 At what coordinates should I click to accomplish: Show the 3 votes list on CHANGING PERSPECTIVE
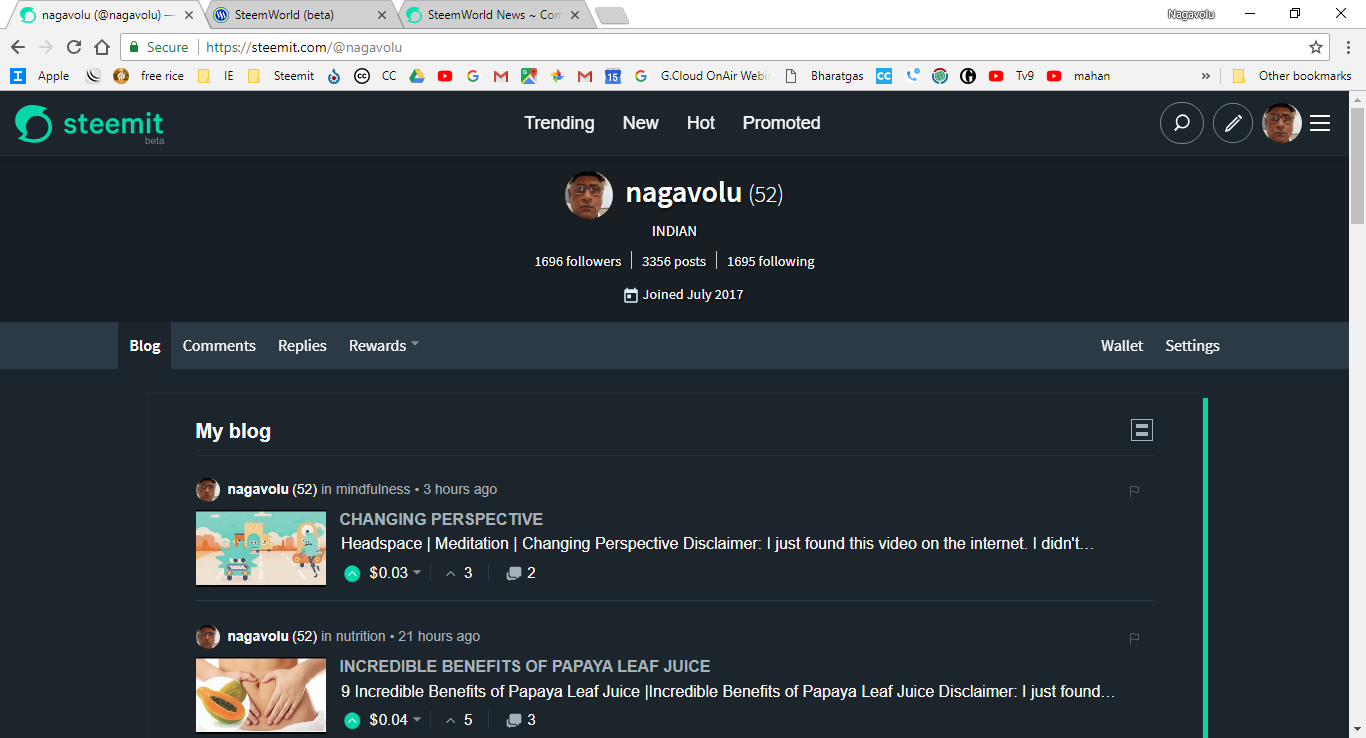pyautogui.click(x=459, y=573)
